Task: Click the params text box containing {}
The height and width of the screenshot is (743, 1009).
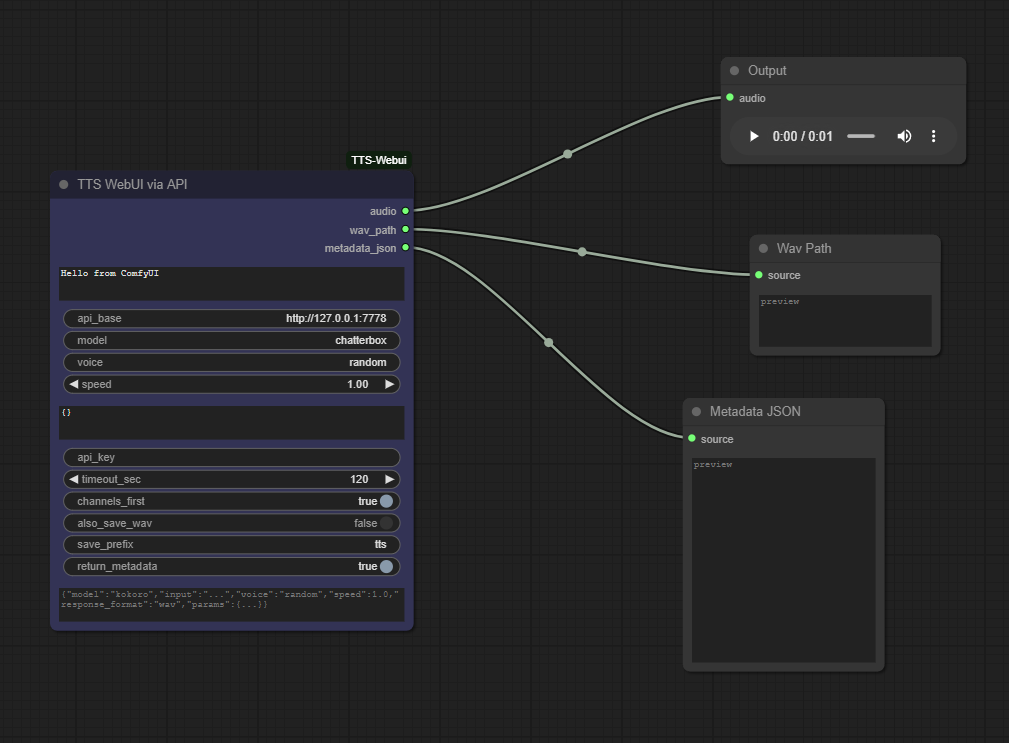Action: (232, 423)
